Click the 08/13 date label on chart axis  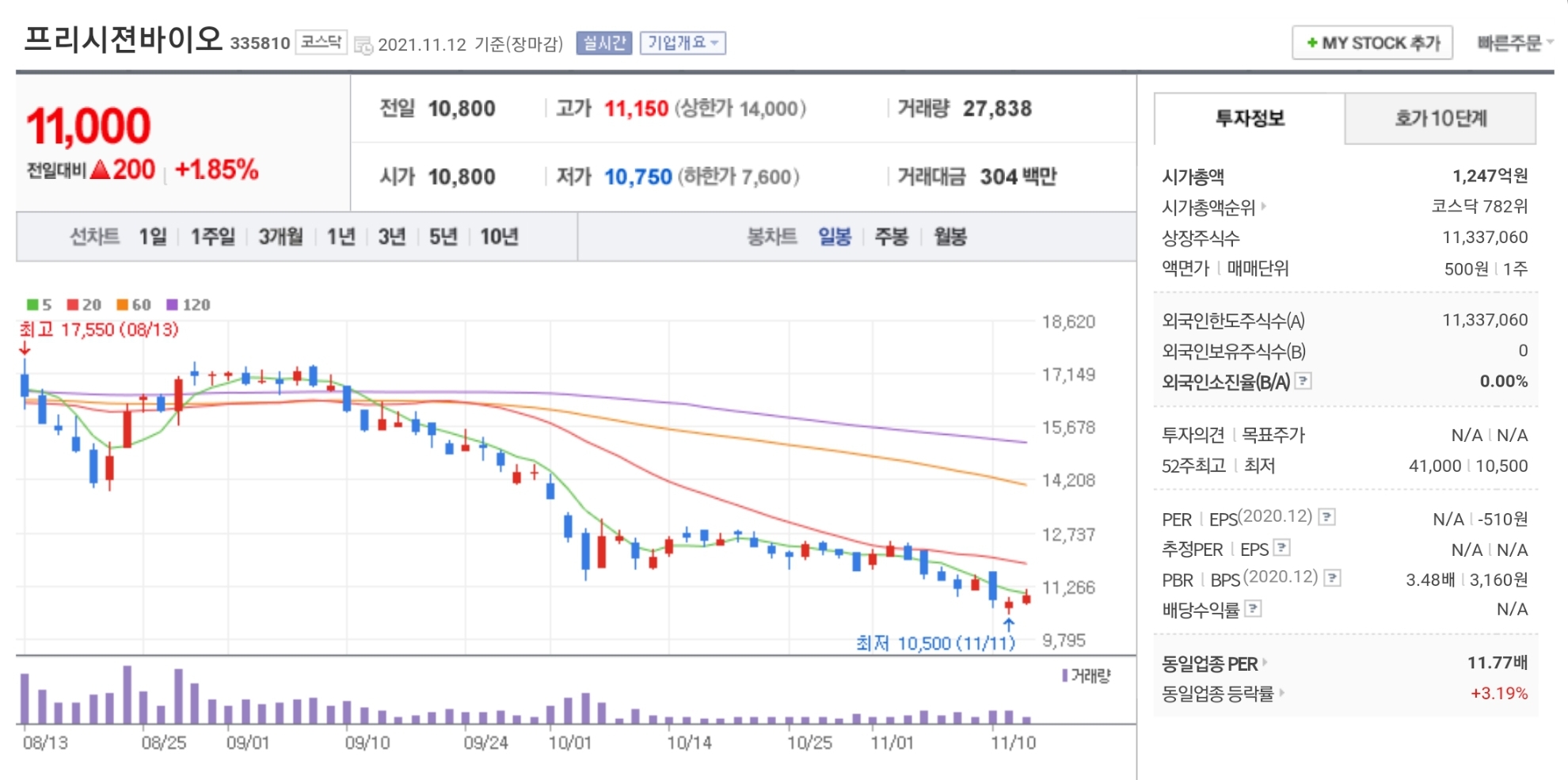(45, 743)
